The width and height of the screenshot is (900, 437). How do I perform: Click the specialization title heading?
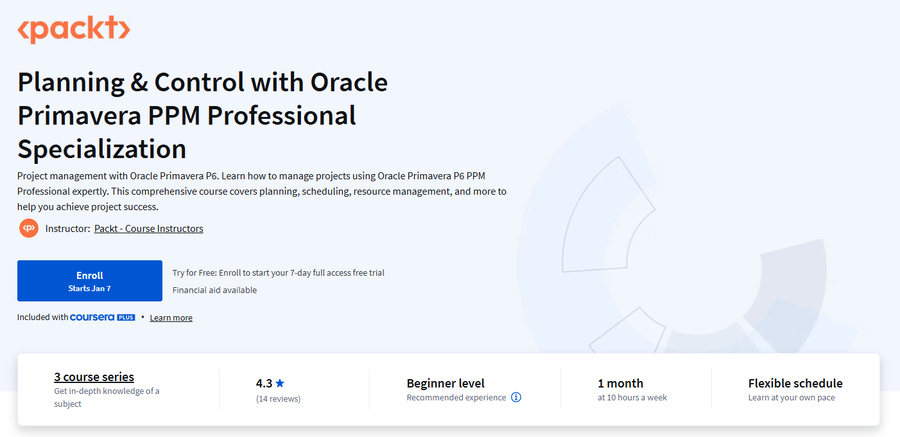[203, 116]
